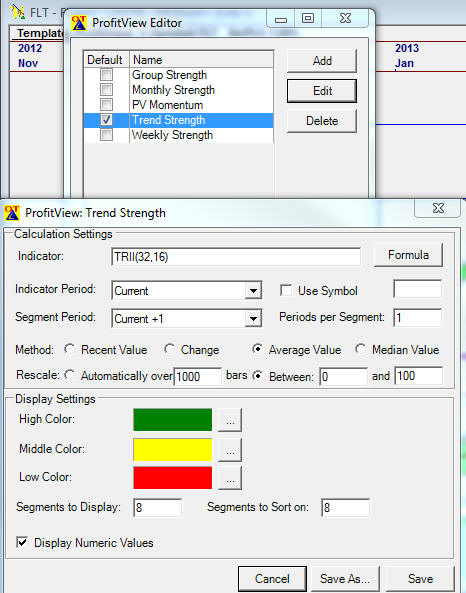Select the Trend Strength row
The height and width of the screenshot is (593, 466).
pos(179,120)
